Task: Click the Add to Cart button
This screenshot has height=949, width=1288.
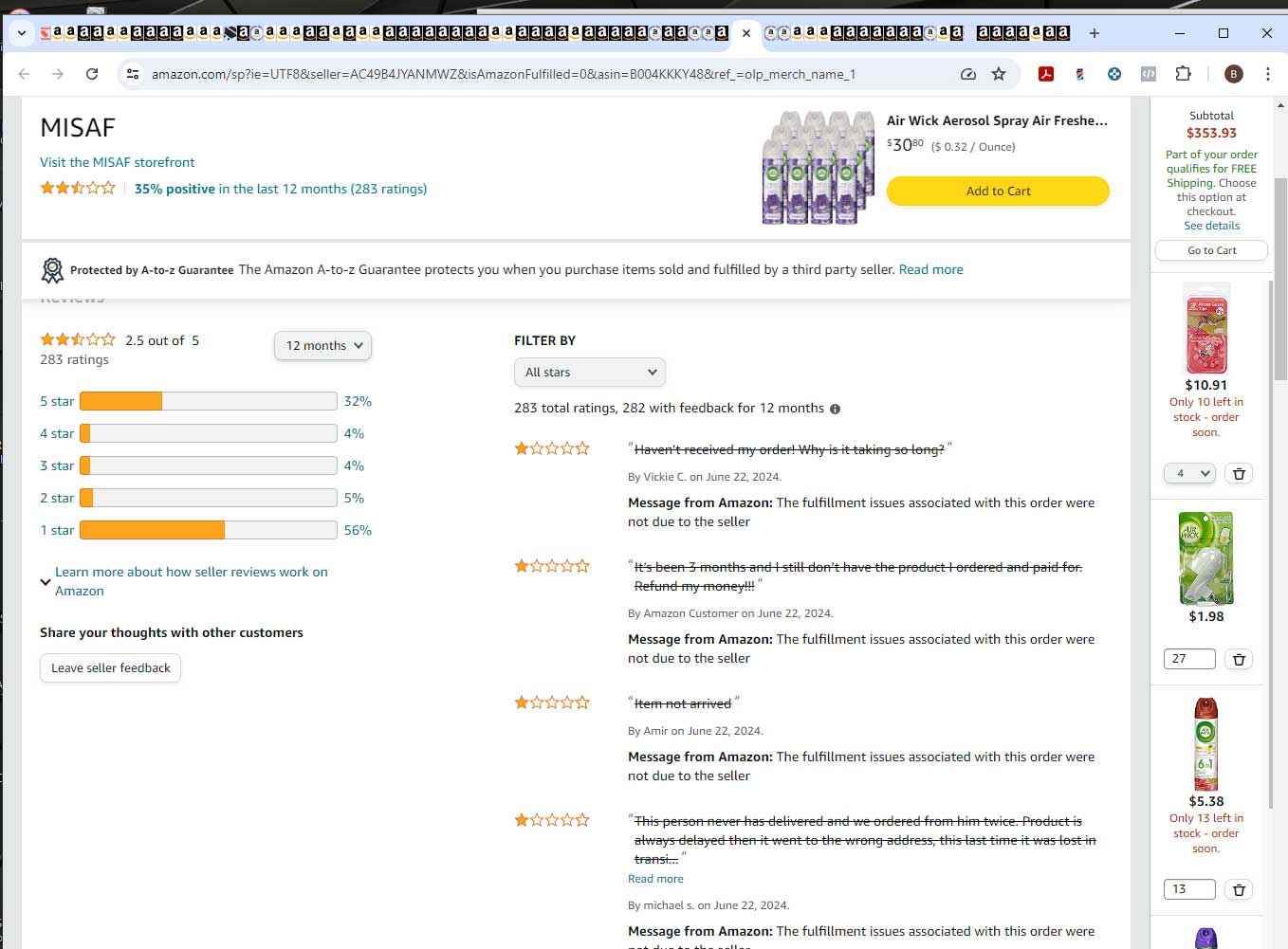Action: coord(998,191)
